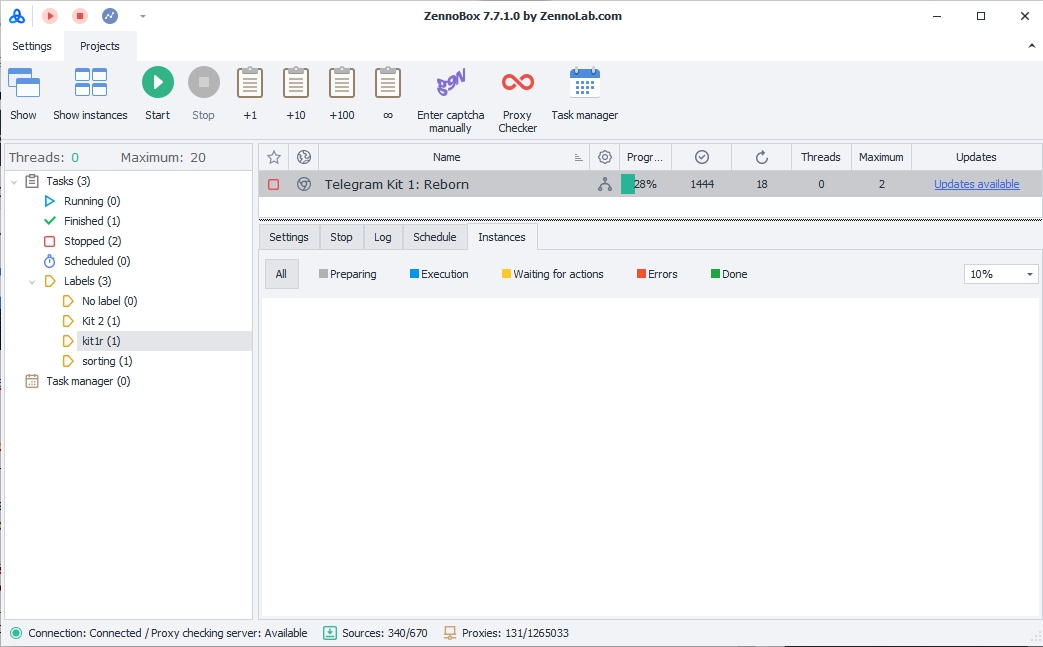1043x647 pixels.
Task: Click red stopped status icon of Telegram Kit
Action: point(273,184)
